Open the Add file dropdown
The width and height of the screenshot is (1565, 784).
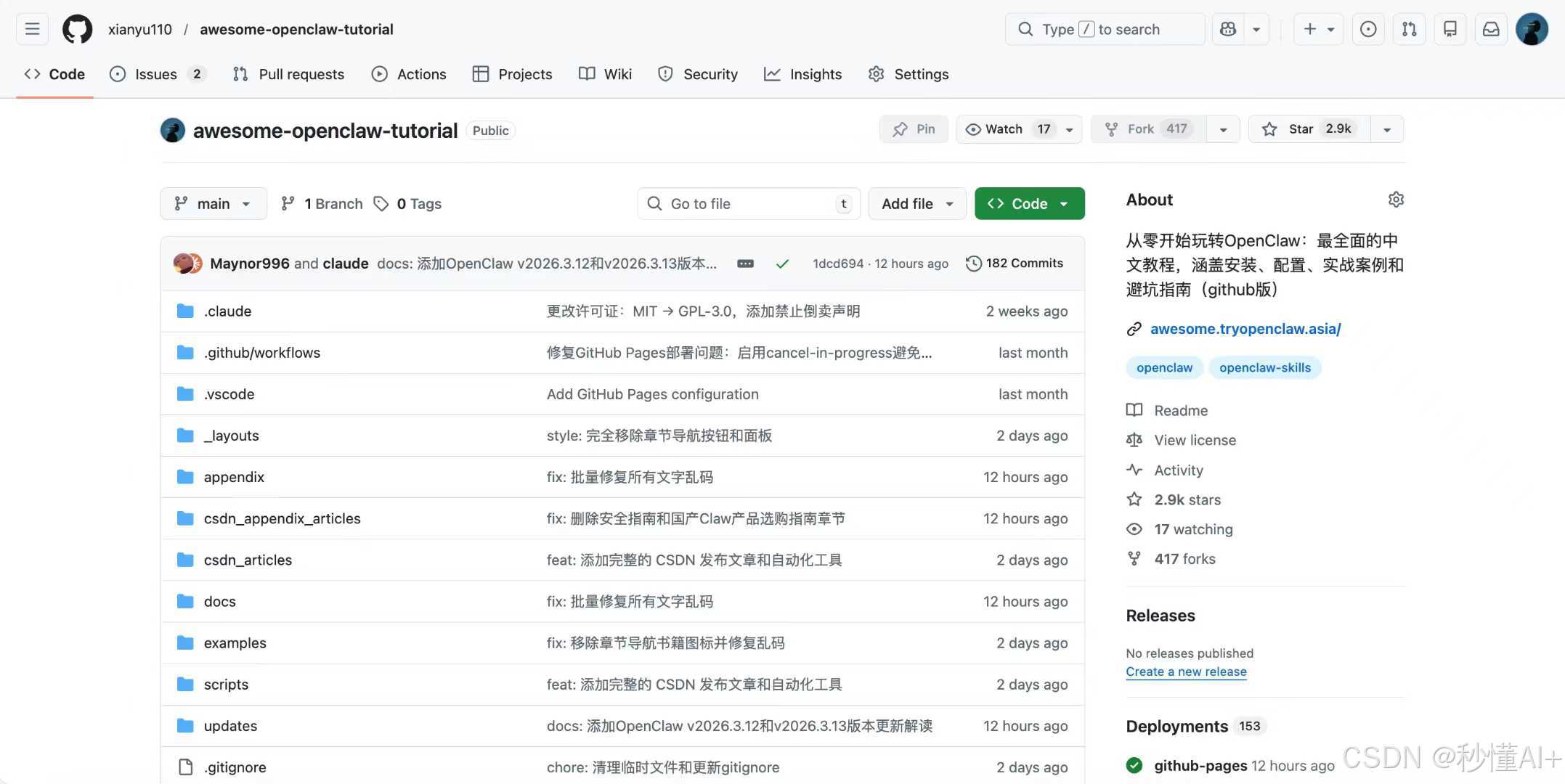point(916,204)
